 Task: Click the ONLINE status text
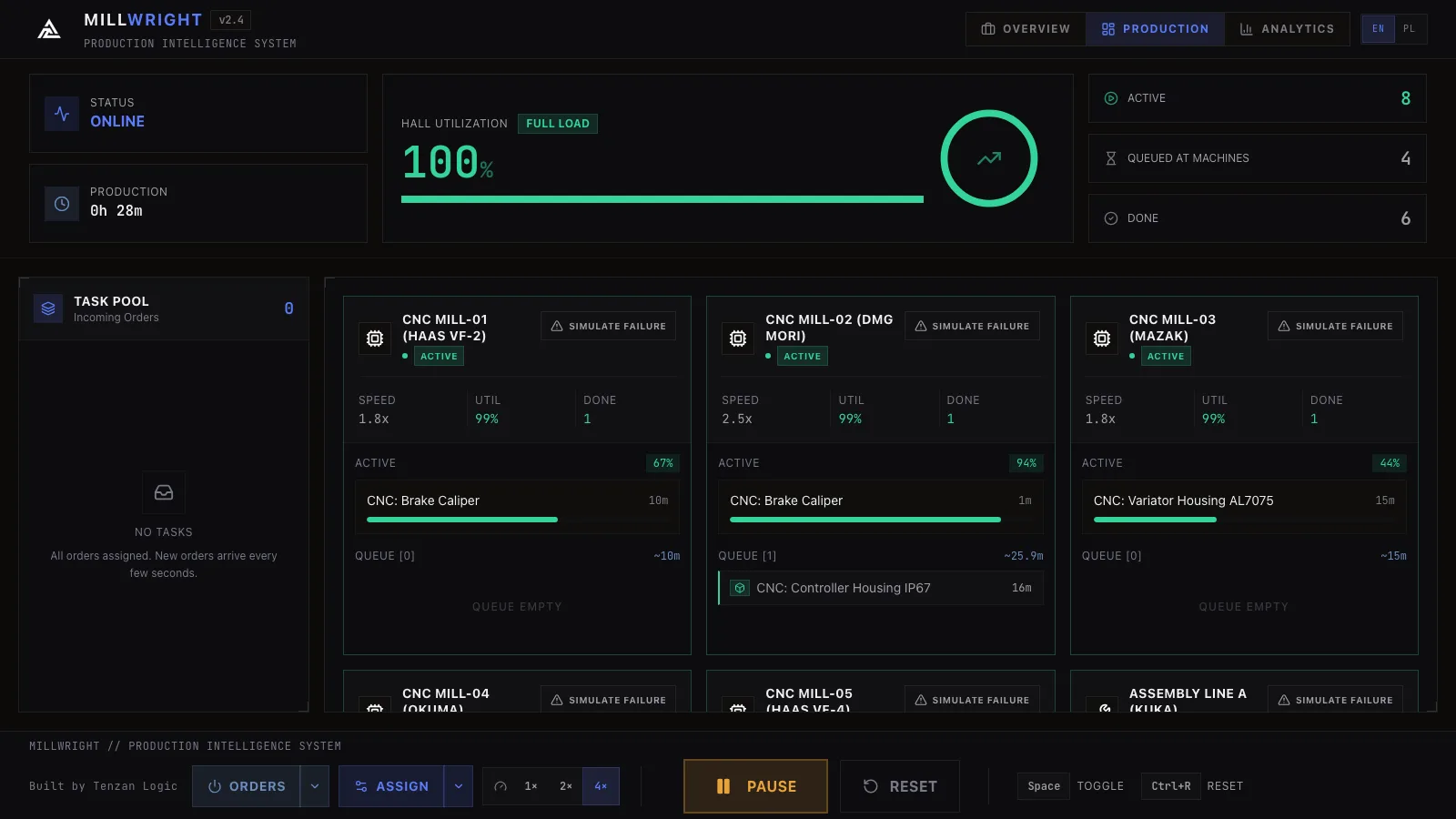[117, 122]
